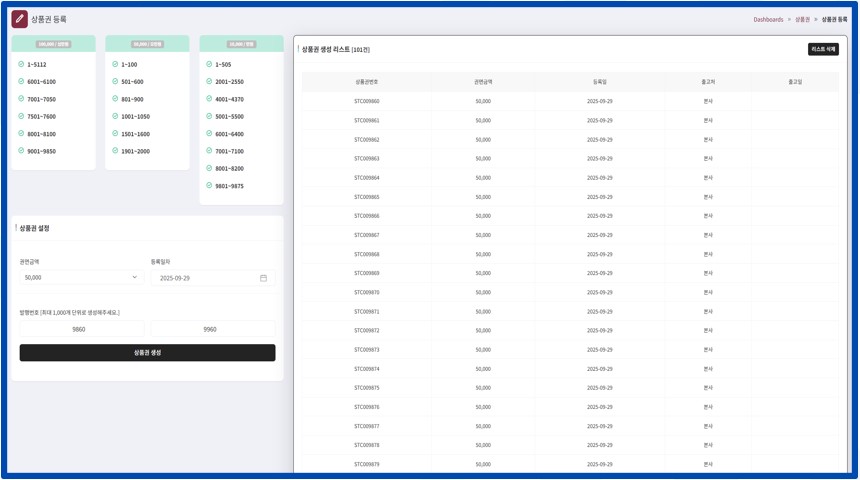Select the STC009860 row in the list
The image size is (860, 480).
[366, 101]
